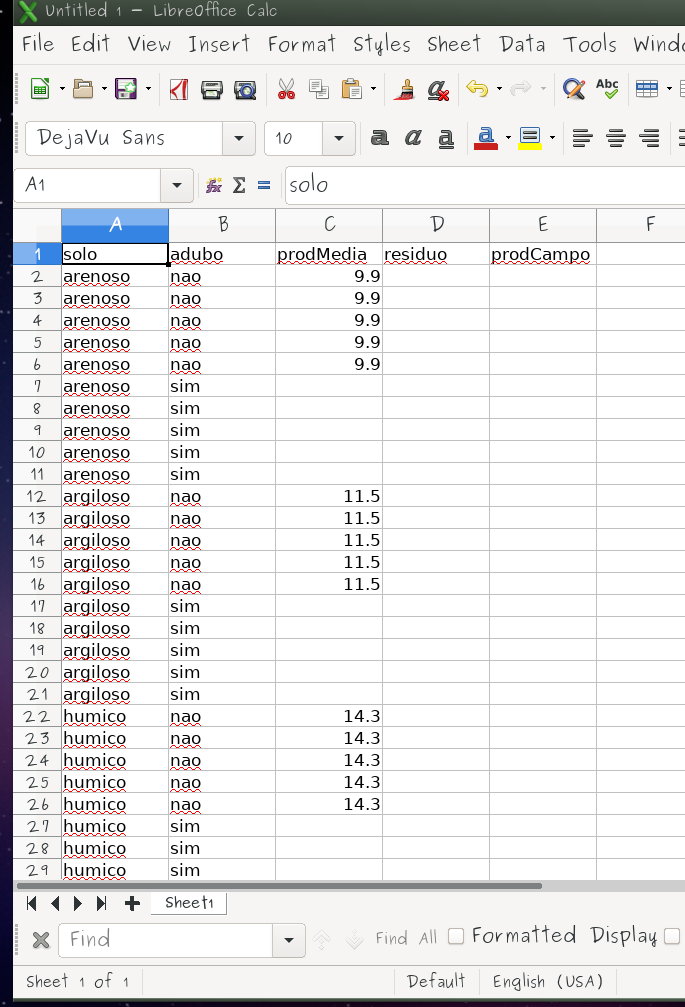Toggle italic formatting

point(413,138)
